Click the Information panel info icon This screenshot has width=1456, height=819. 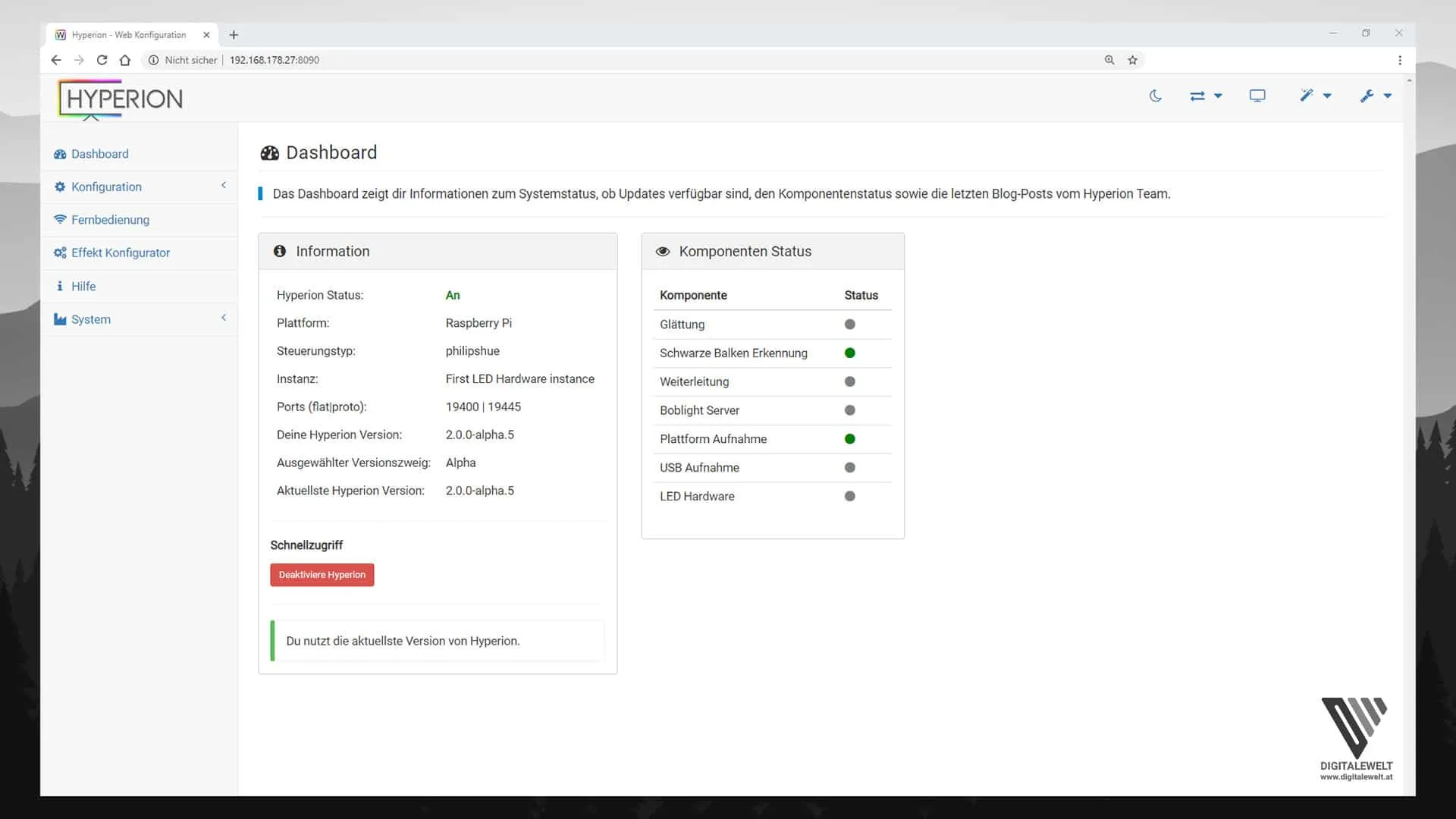coord(280,251)
